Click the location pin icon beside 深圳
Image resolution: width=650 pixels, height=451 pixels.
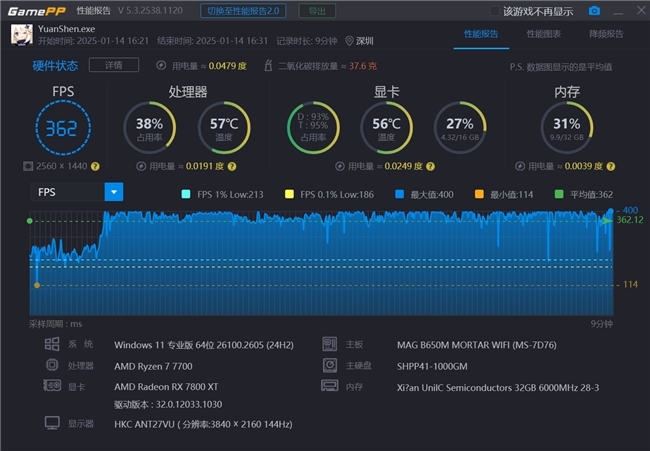tap(349, 41)
